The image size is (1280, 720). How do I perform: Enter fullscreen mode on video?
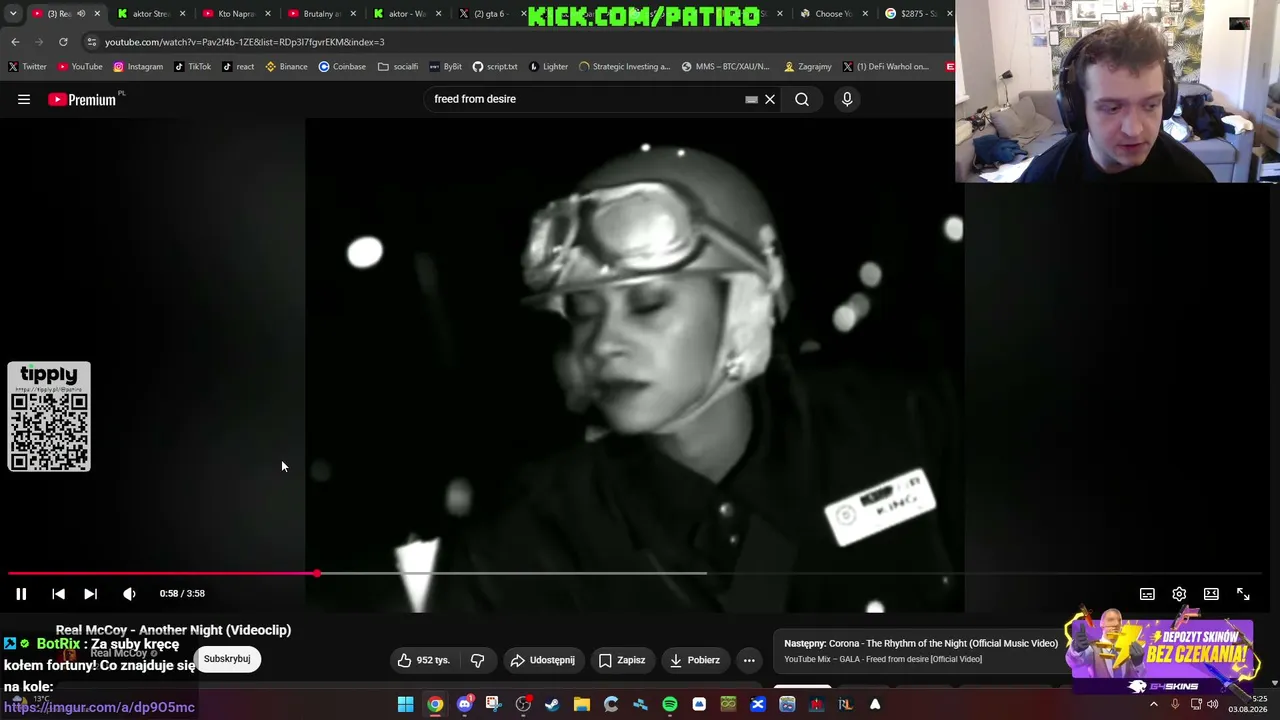pos(1243,594)
